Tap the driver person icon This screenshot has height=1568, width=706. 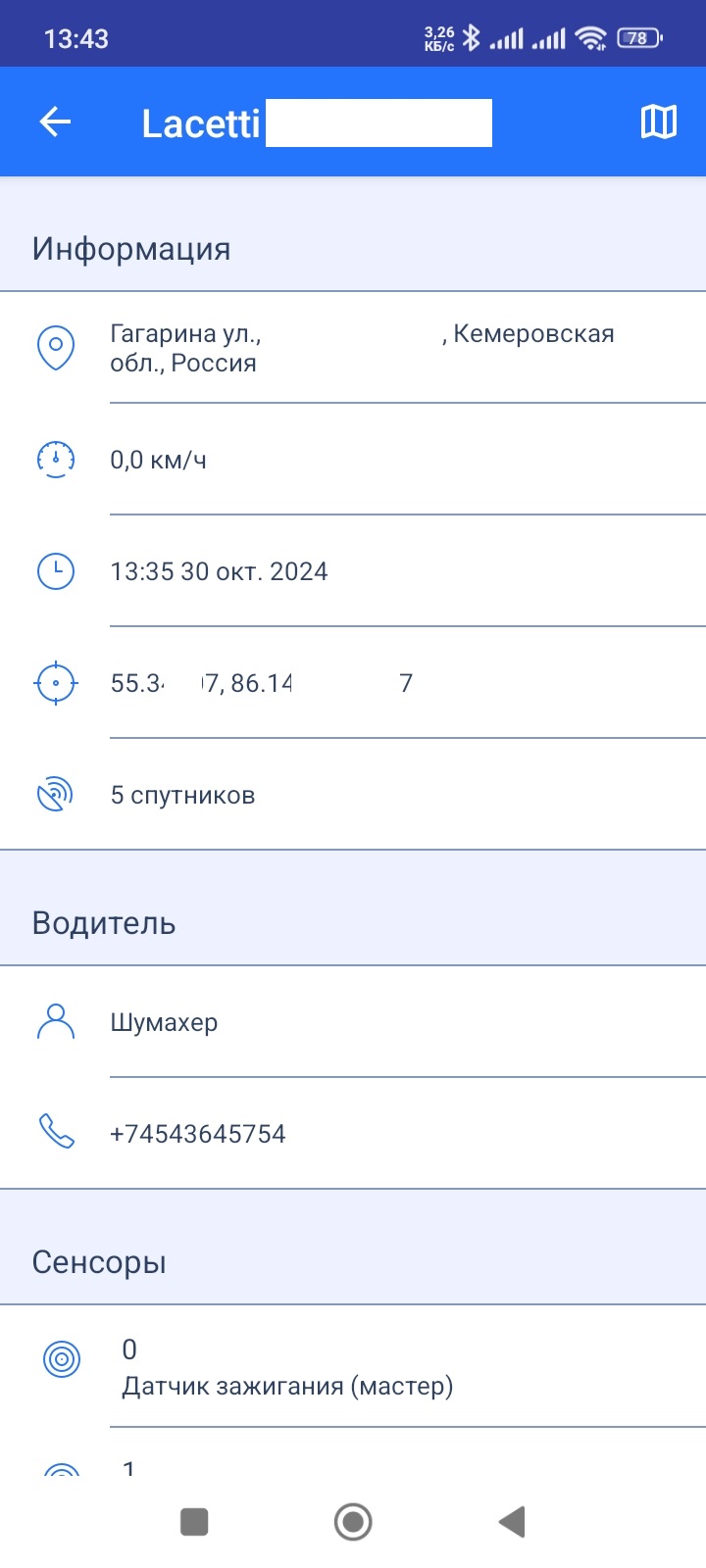[56, 1022]
